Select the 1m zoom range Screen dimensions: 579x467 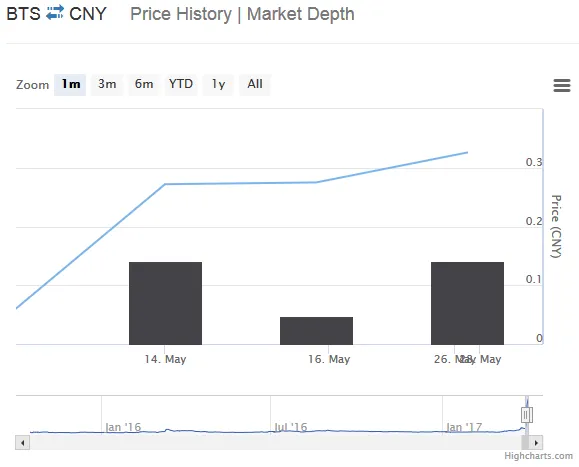click(x=70, y=85)
